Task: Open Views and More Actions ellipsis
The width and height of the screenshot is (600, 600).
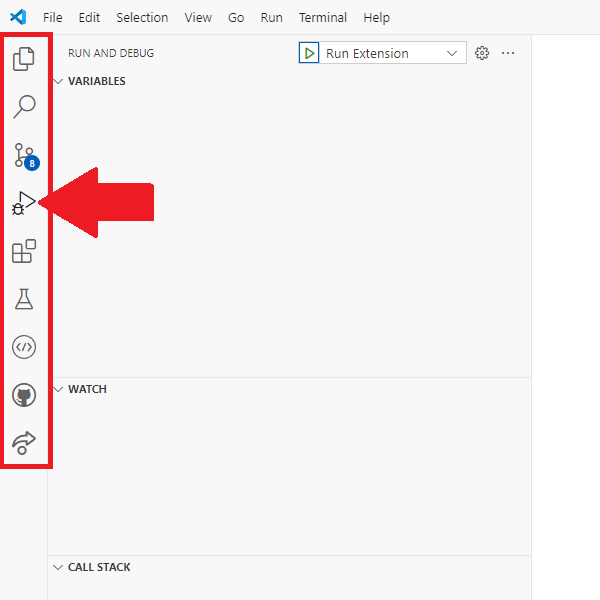Action: [508, 53]
